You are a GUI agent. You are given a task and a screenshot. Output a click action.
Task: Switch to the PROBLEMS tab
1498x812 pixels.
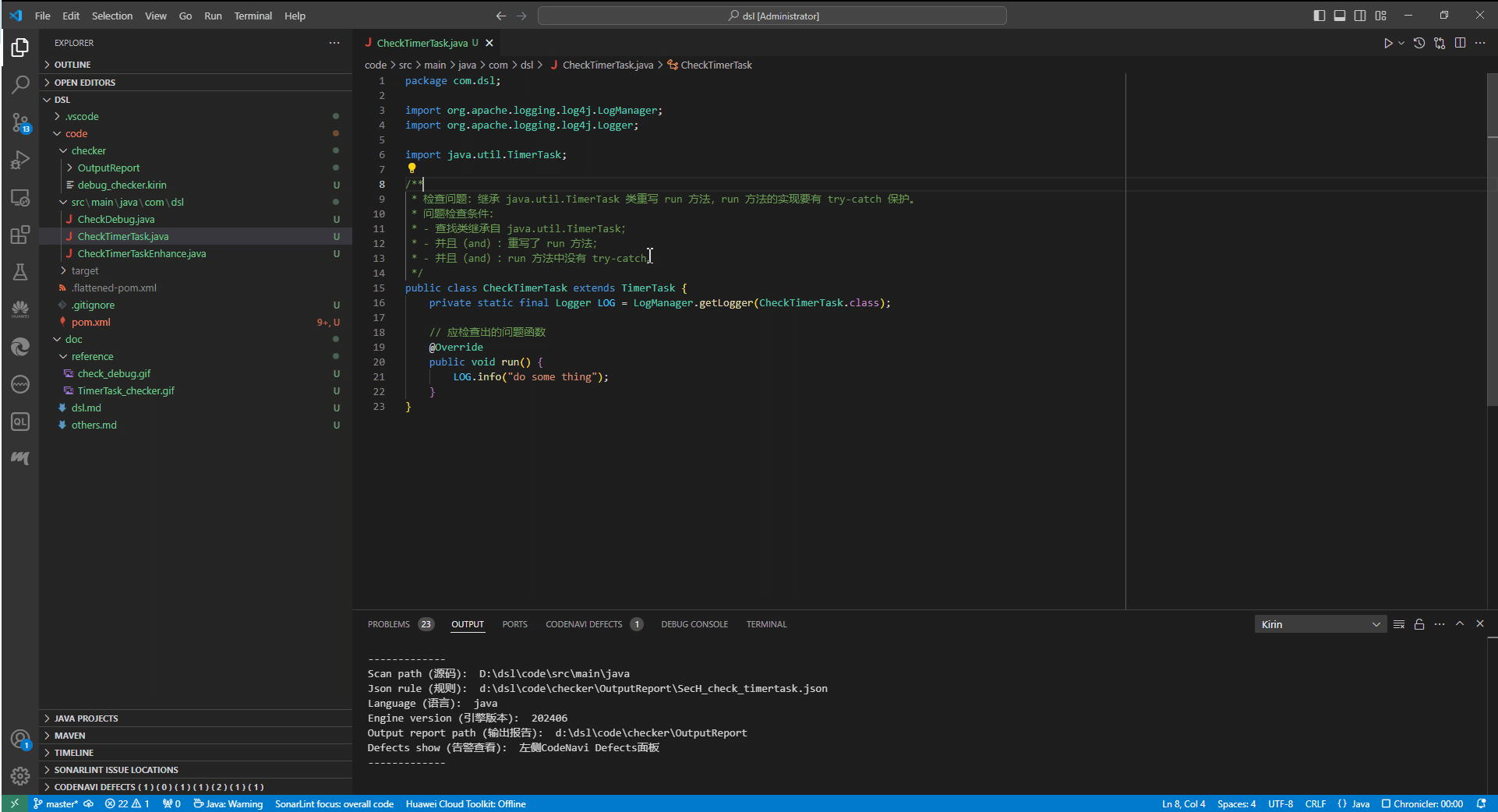pyautogui.click(x=389, y=624)
